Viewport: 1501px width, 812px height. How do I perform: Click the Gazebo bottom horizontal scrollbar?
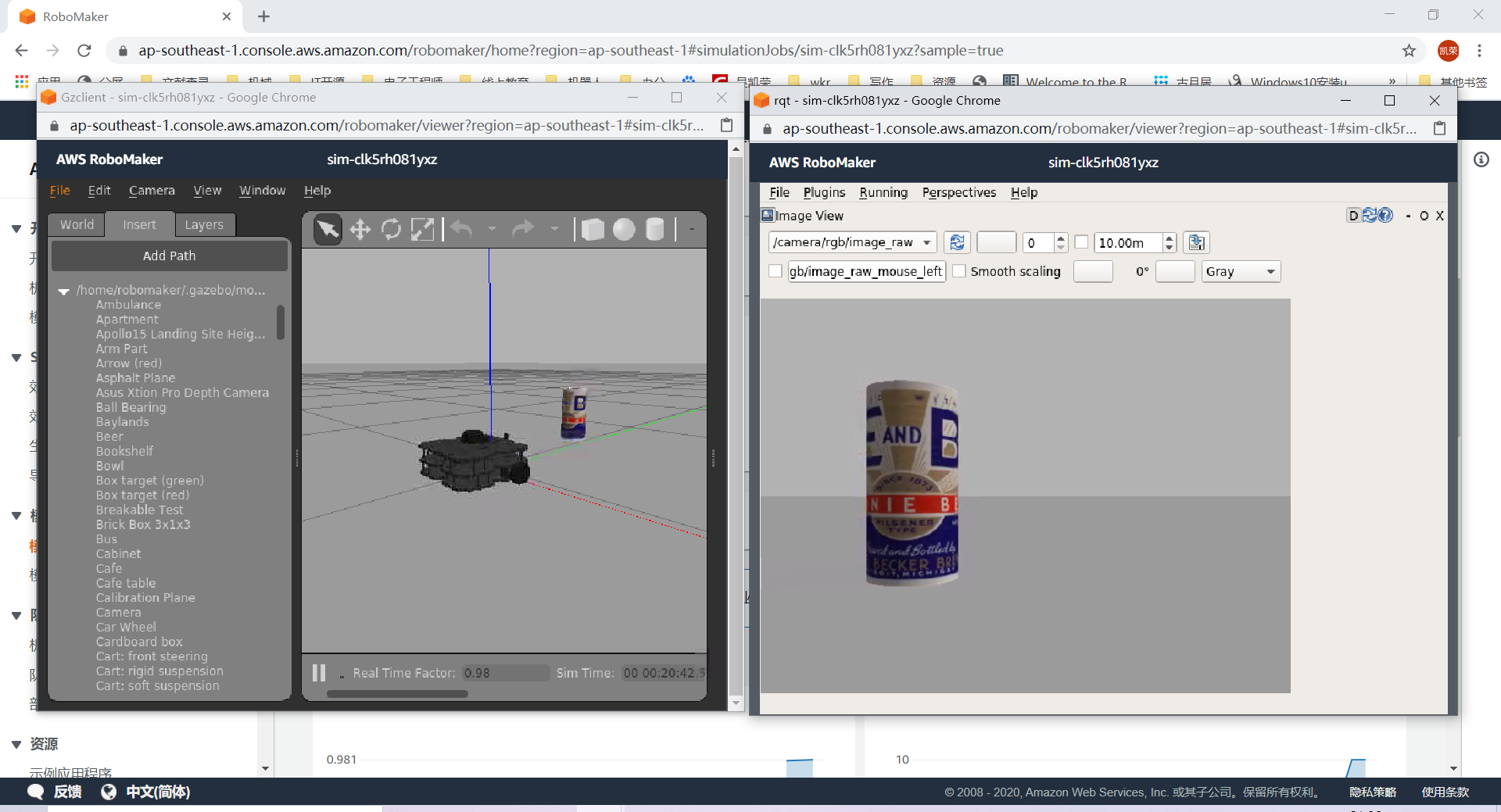397,694
